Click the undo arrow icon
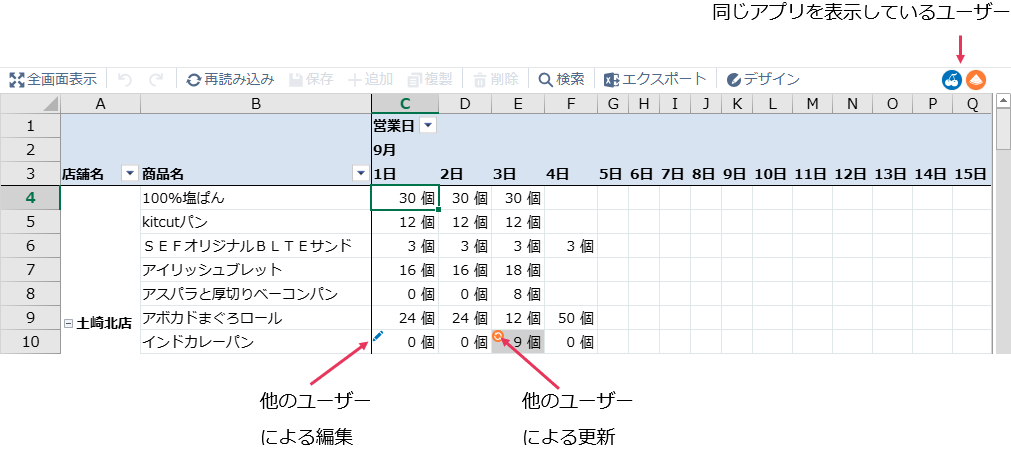This screenshot has width=1011, height=450. coord(124,79)
